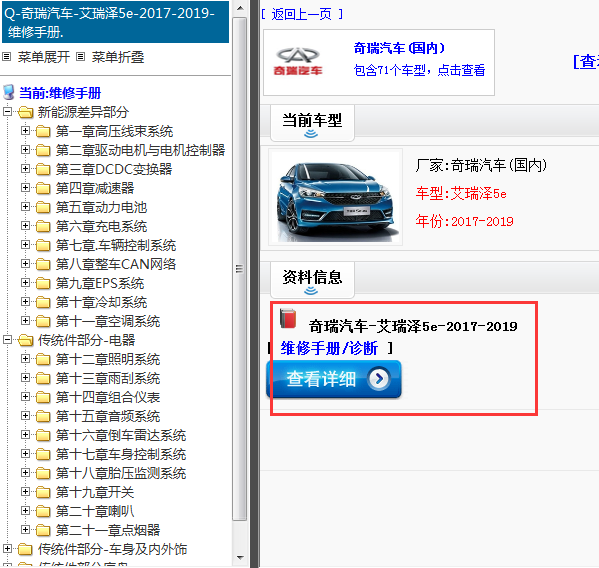
Task: Expand the 第四章减速器 node
Action: click(x=25, y=188)
